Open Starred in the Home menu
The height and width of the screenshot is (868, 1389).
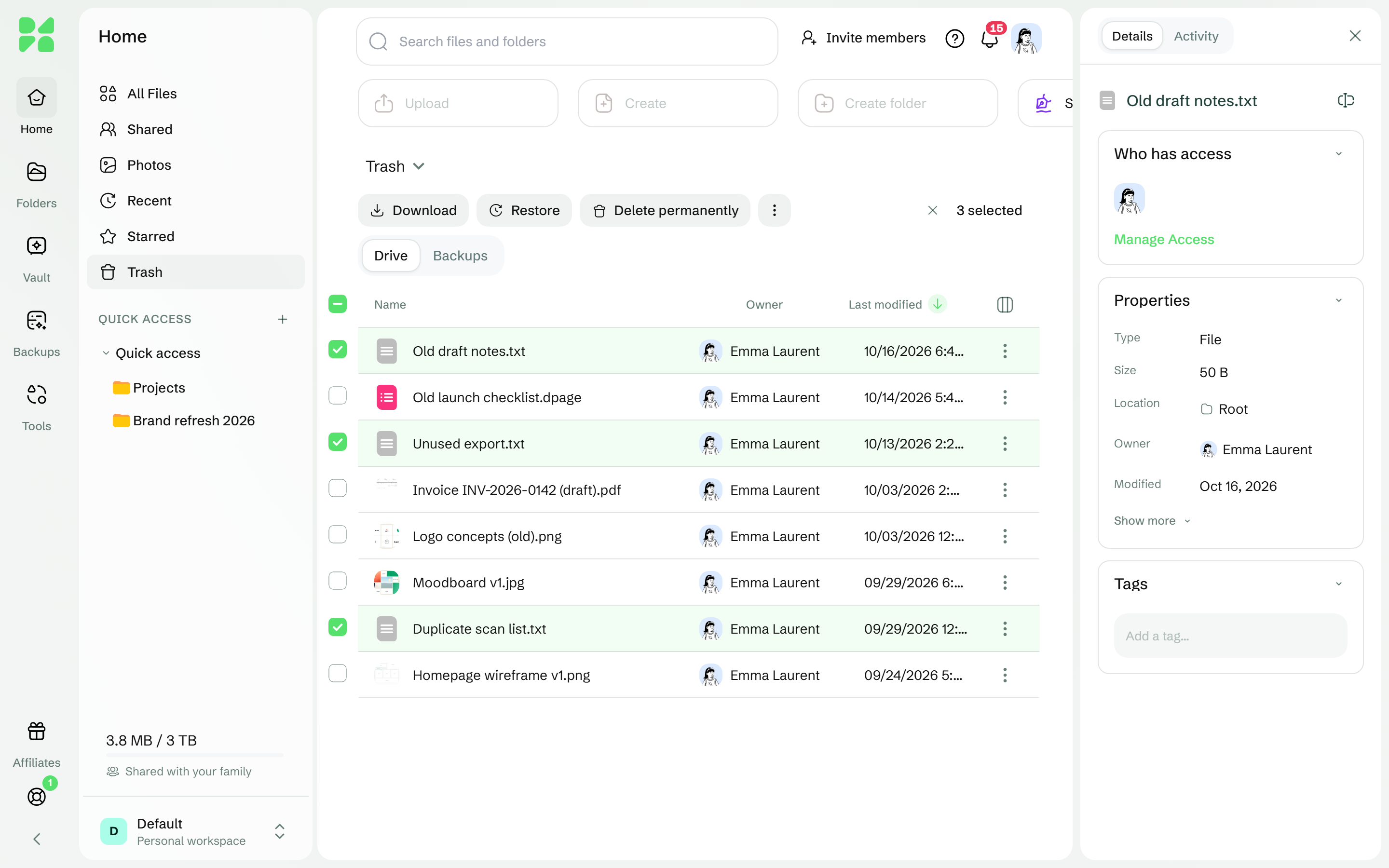[195, 236]
